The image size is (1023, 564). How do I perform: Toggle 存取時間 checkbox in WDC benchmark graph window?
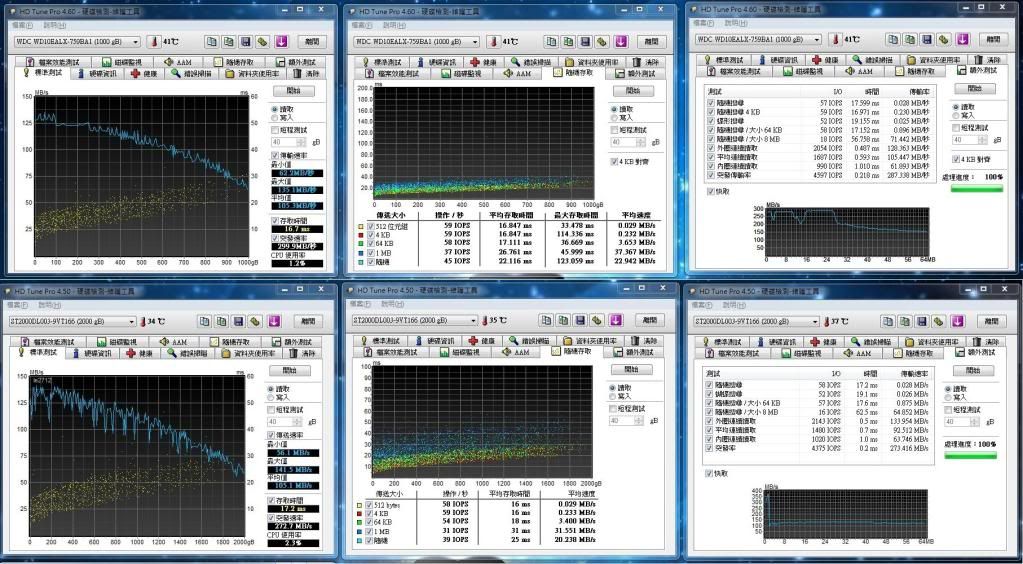pos(275,221)
